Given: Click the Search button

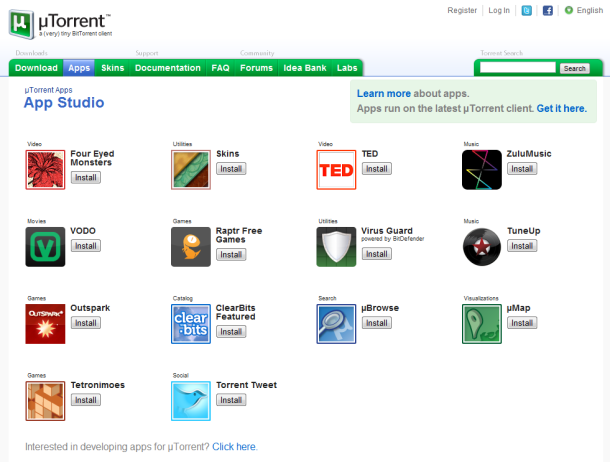Looking at the screenshot, I should (575, 68).
